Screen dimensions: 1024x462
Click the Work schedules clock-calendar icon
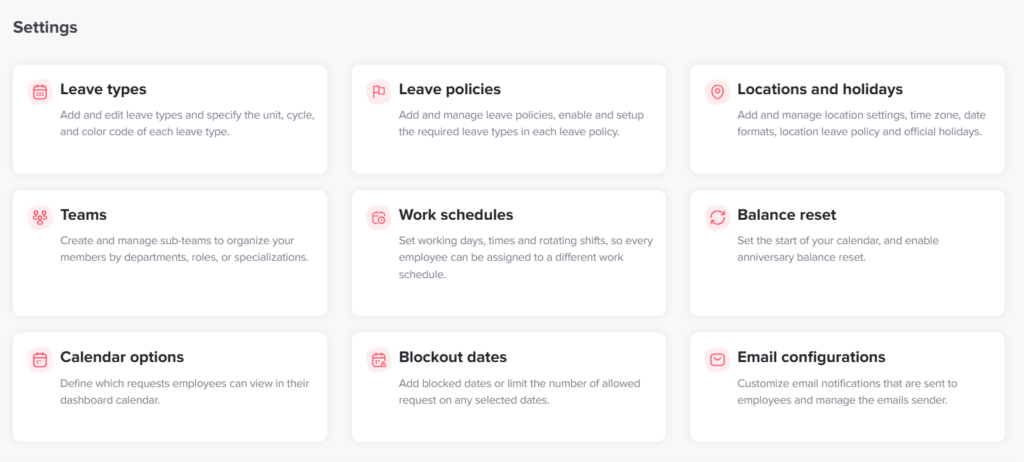click(x=379, y=217)
